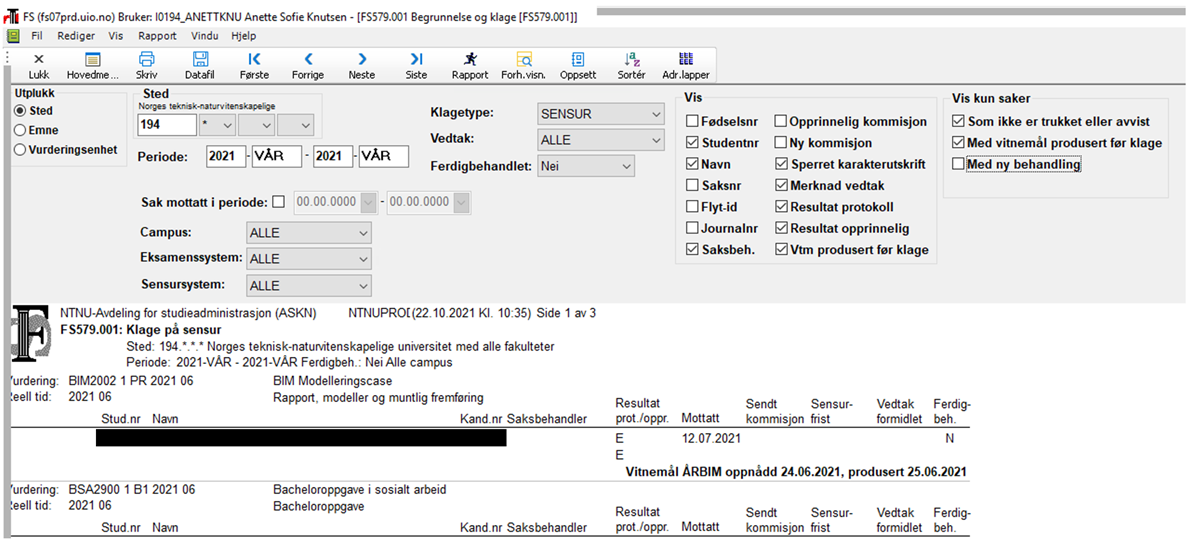
Task: Open the Vis menu
Action: tap(115, 36)
